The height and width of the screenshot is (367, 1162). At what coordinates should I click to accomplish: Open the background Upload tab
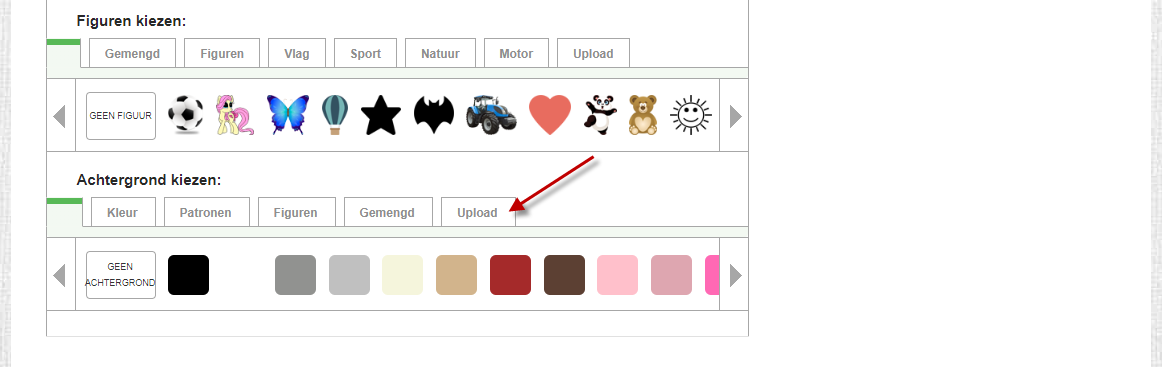click(x=477, y=213)
